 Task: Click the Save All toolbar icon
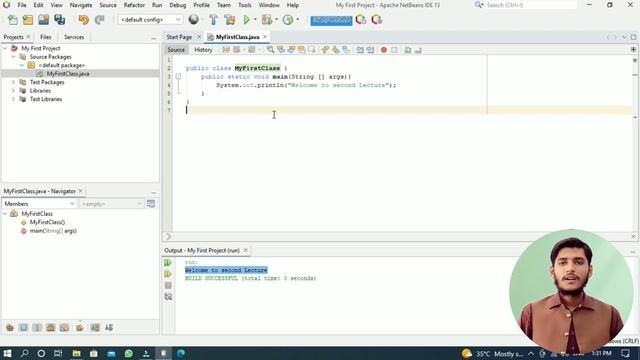[60, 20]
